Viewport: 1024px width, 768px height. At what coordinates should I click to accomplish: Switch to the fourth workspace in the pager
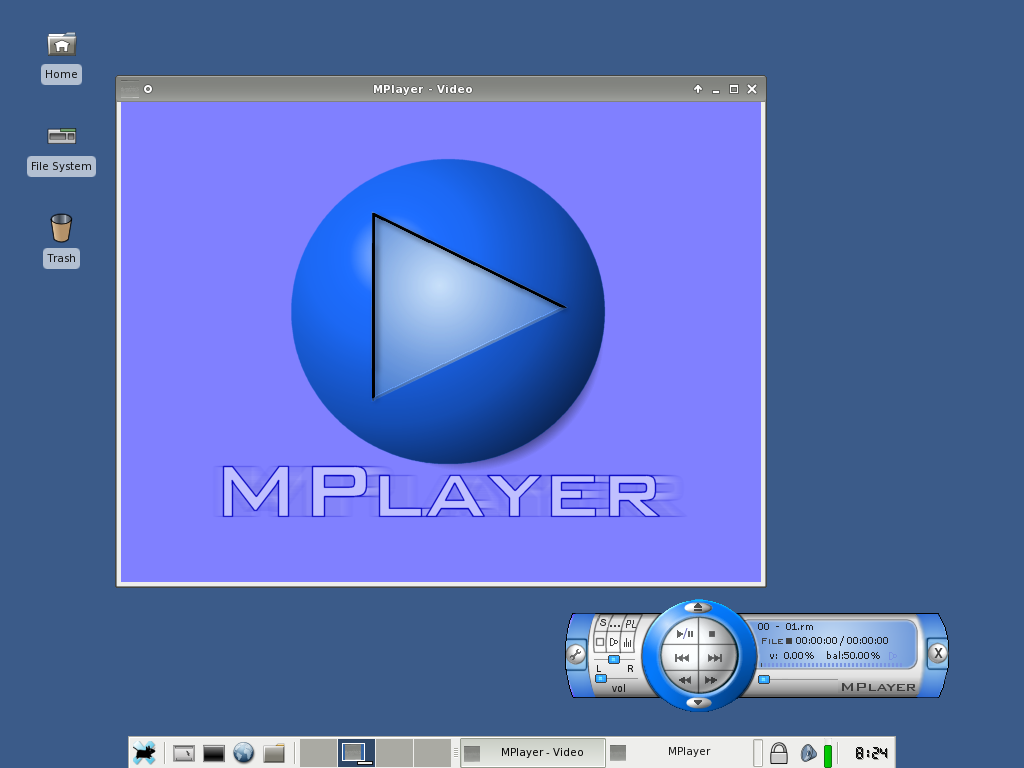[x=432, y=752]
